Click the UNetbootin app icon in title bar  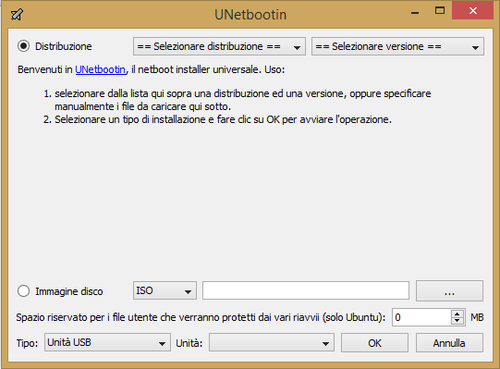pyautogui.click(x=17, y=14)
